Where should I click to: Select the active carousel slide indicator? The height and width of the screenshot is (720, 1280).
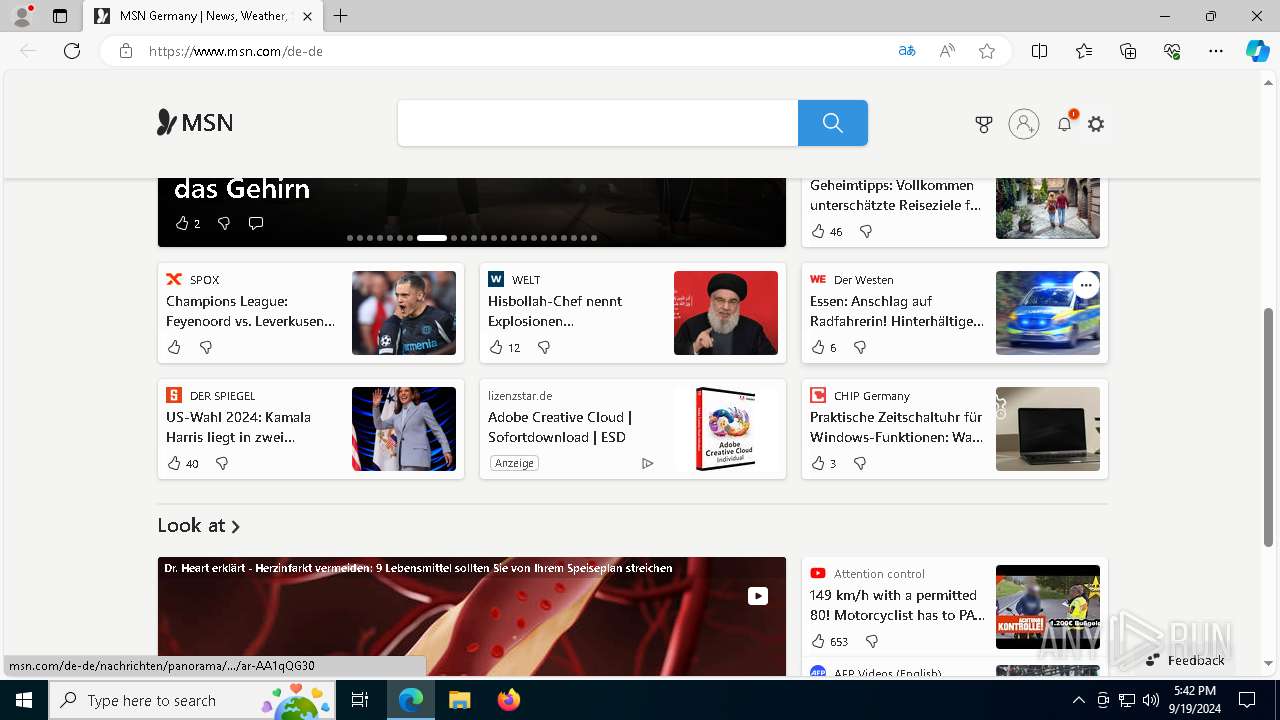(432, 238)
